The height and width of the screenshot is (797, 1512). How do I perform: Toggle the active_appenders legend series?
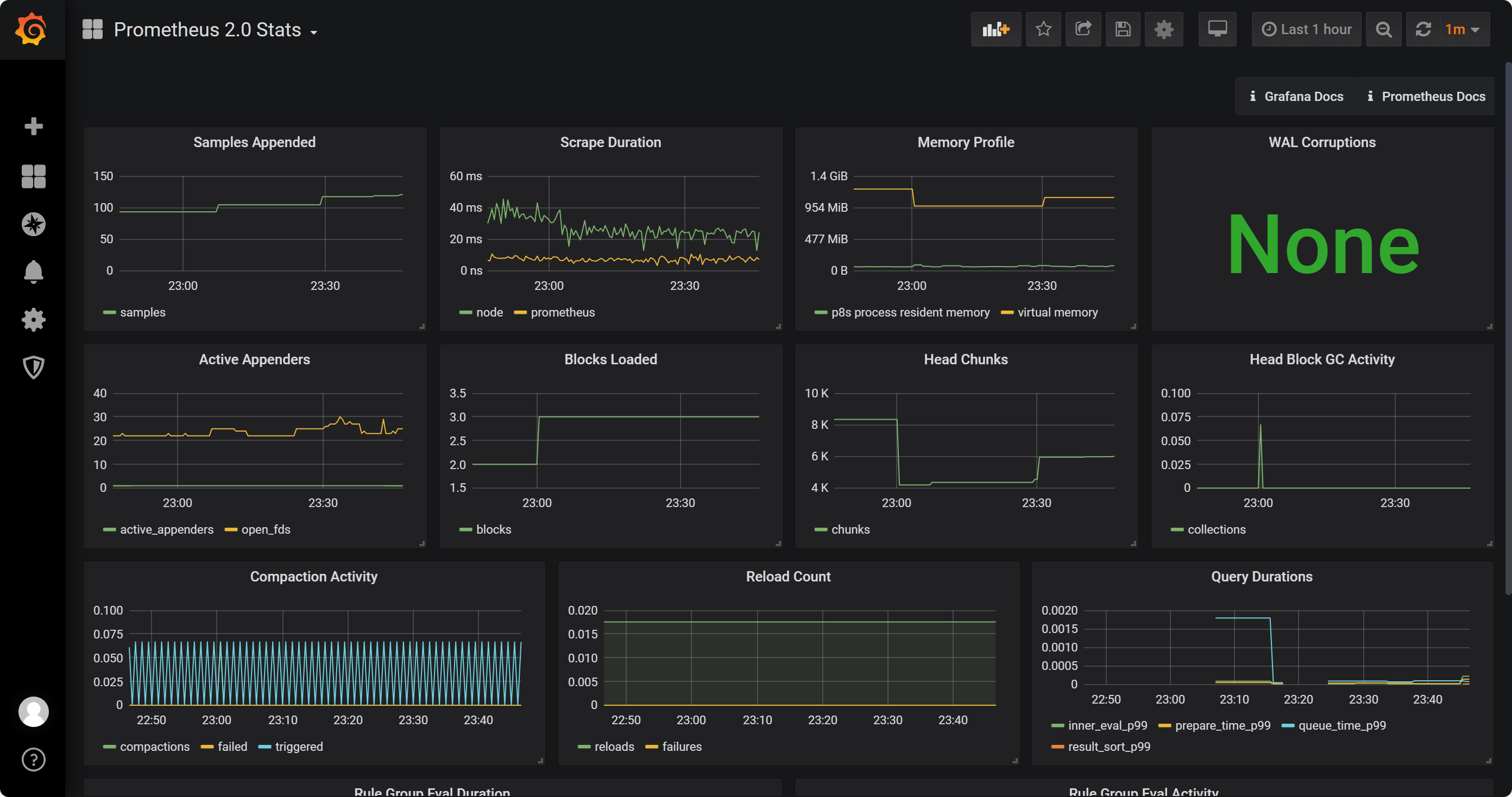click(x=167, y=530)
